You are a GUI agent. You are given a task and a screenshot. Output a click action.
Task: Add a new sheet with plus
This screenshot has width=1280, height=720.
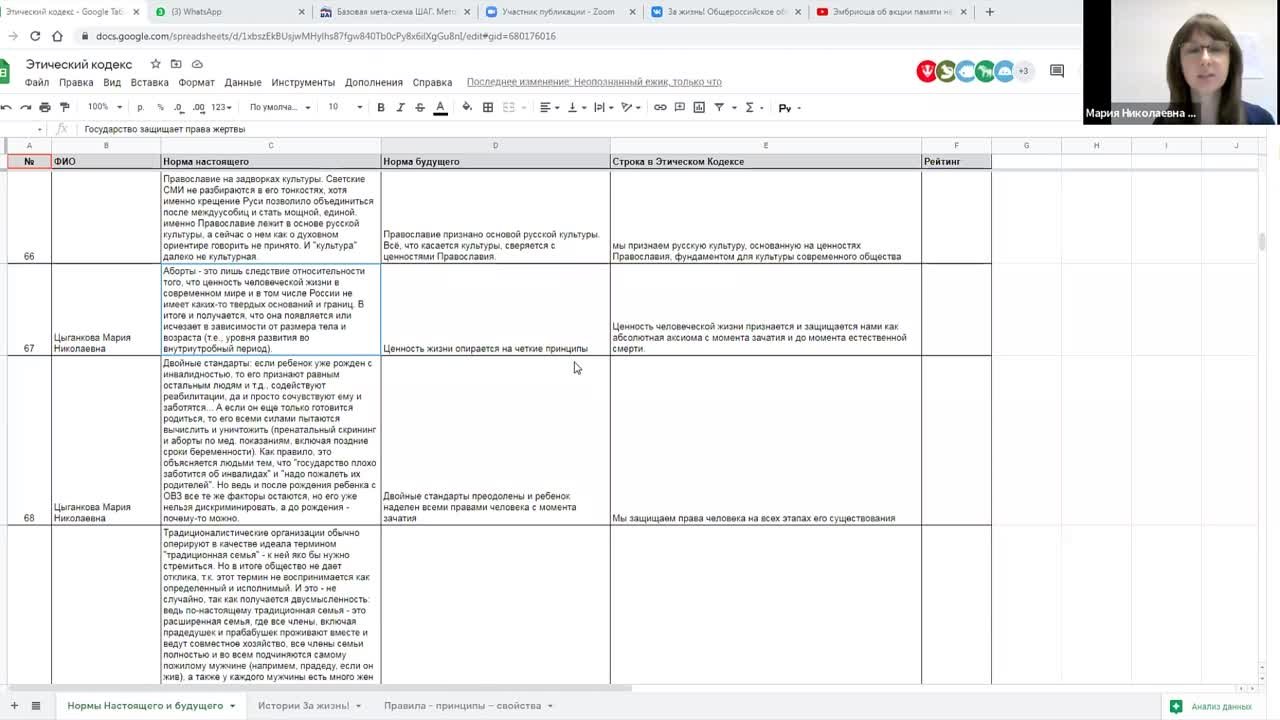13,706
